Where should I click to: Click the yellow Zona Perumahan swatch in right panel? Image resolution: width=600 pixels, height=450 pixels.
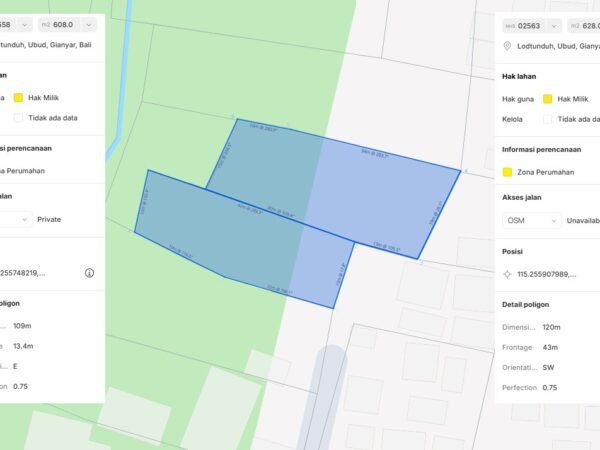click(x=507, y=172)
